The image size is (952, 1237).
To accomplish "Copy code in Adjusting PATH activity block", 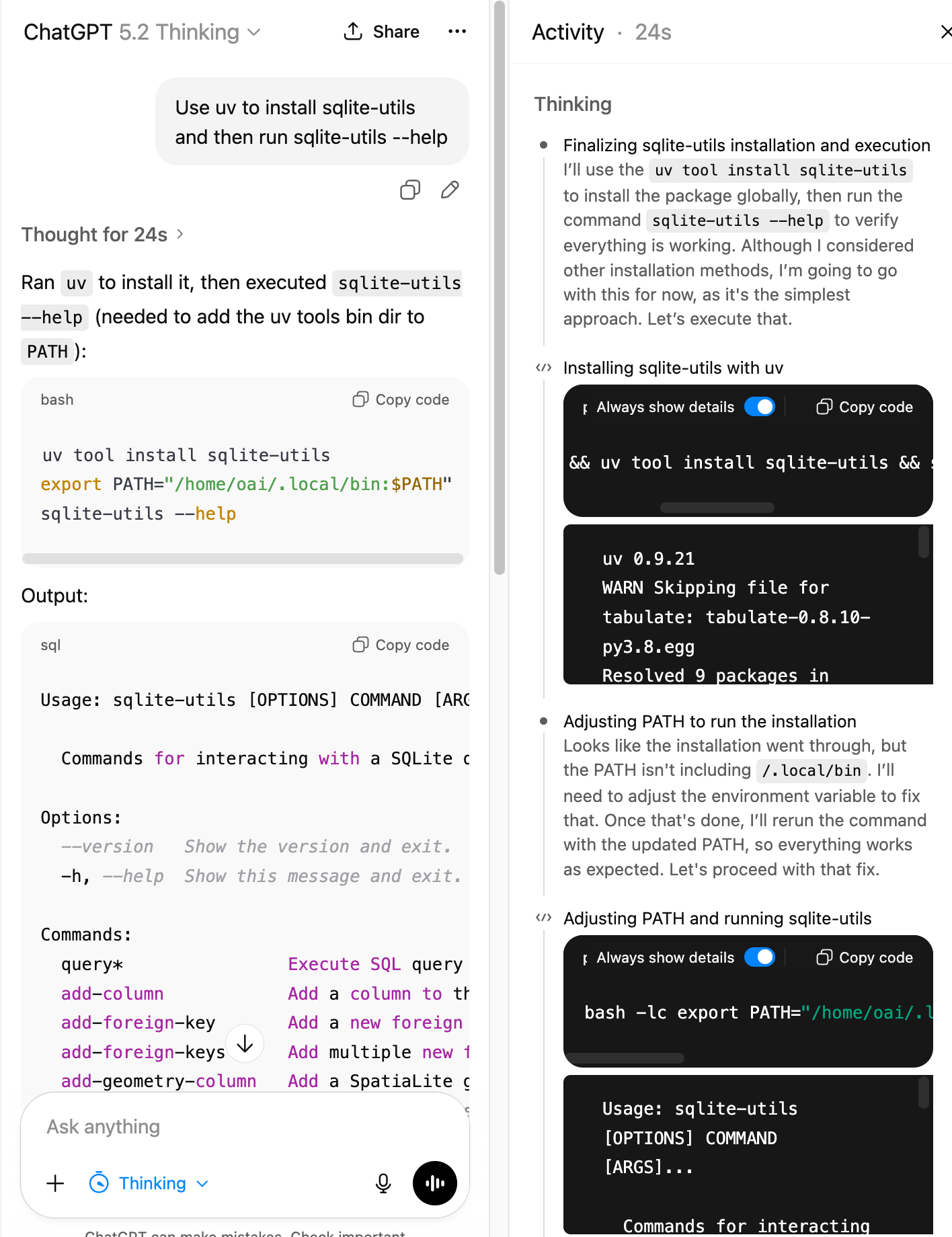I will 865,957.
